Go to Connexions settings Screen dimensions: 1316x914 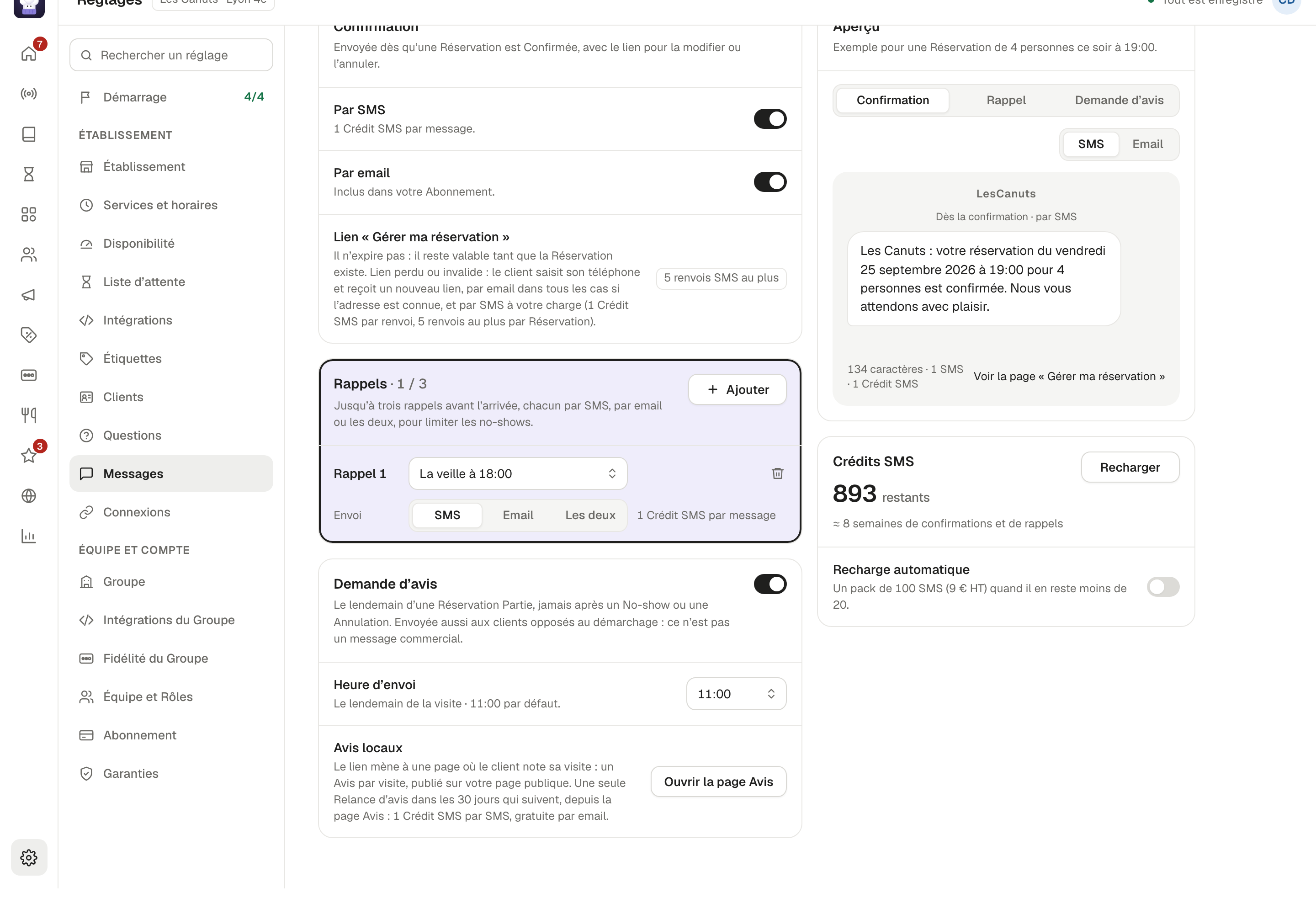(x=171, y=512)
